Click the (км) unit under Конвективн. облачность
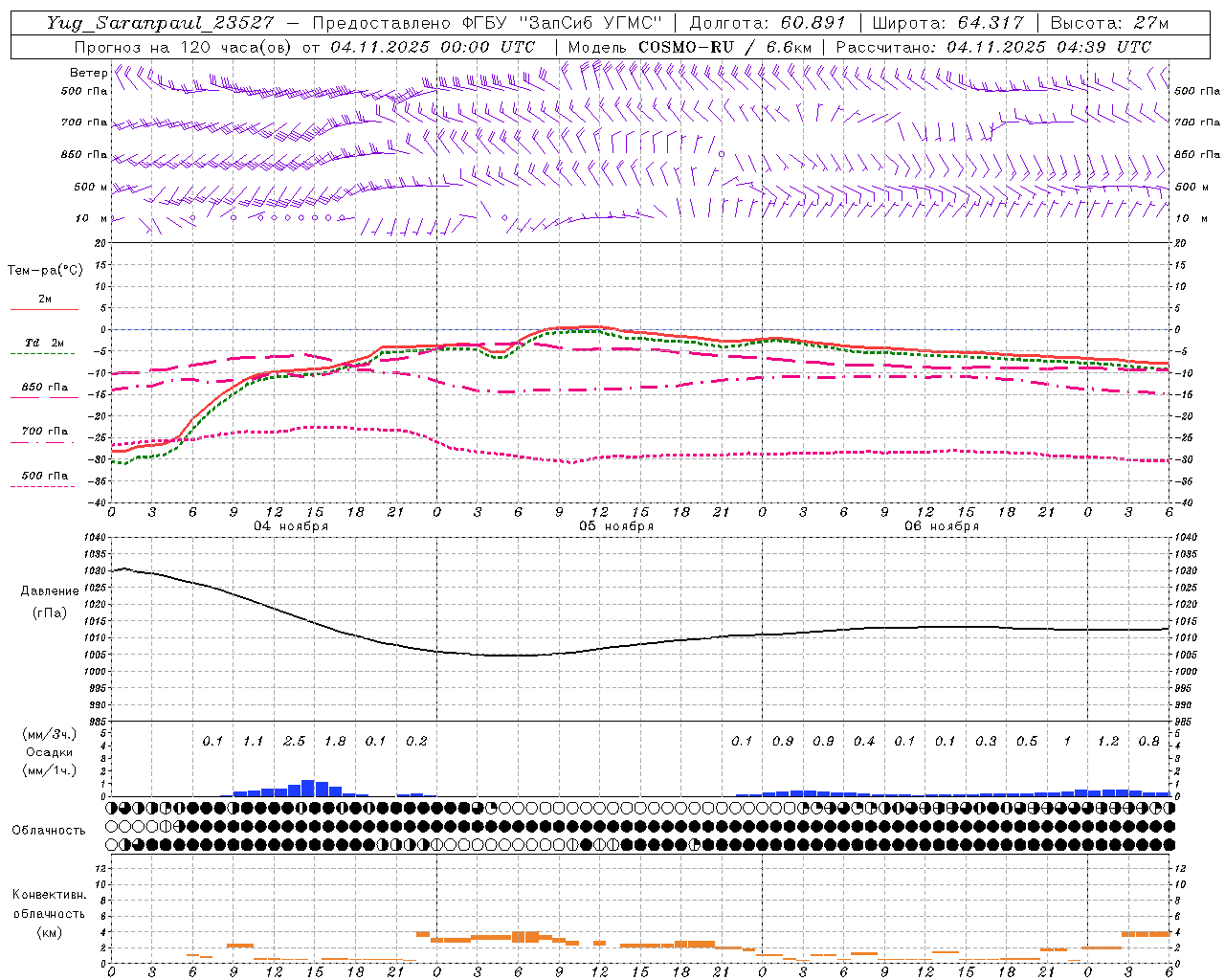 49,933
